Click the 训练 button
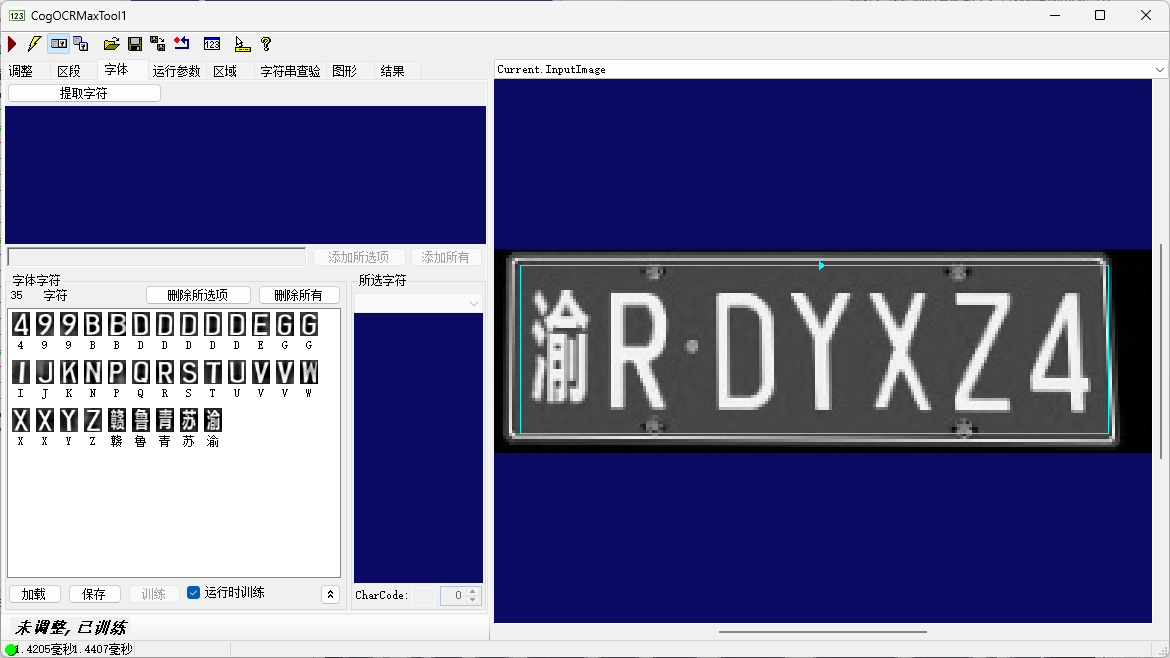The height and width of the screenshot is (658, 1170). (154, 594)
